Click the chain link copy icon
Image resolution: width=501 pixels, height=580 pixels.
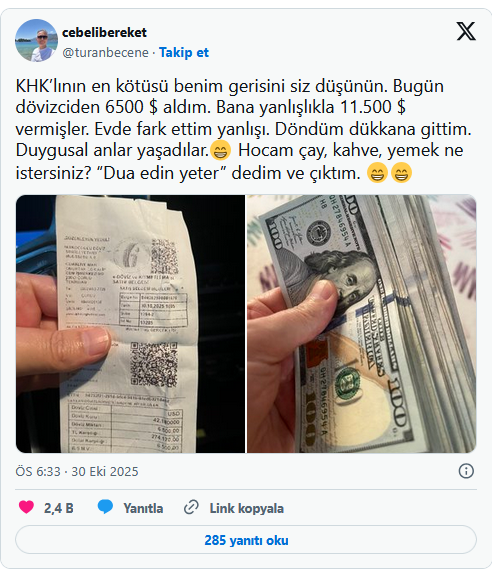pos(191,507)
